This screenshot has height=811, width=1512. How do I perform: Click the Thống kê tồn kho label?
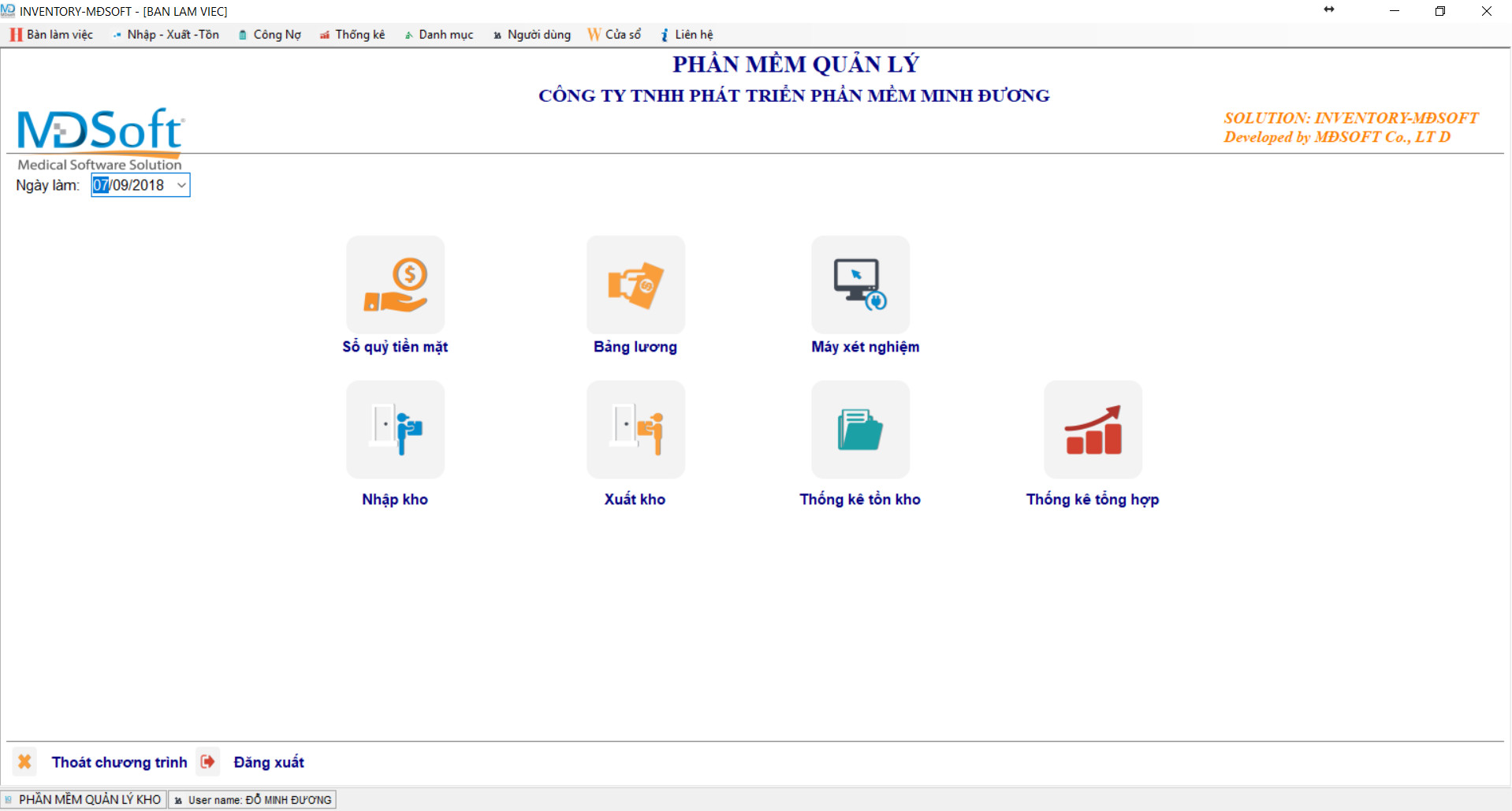(860, 499)
